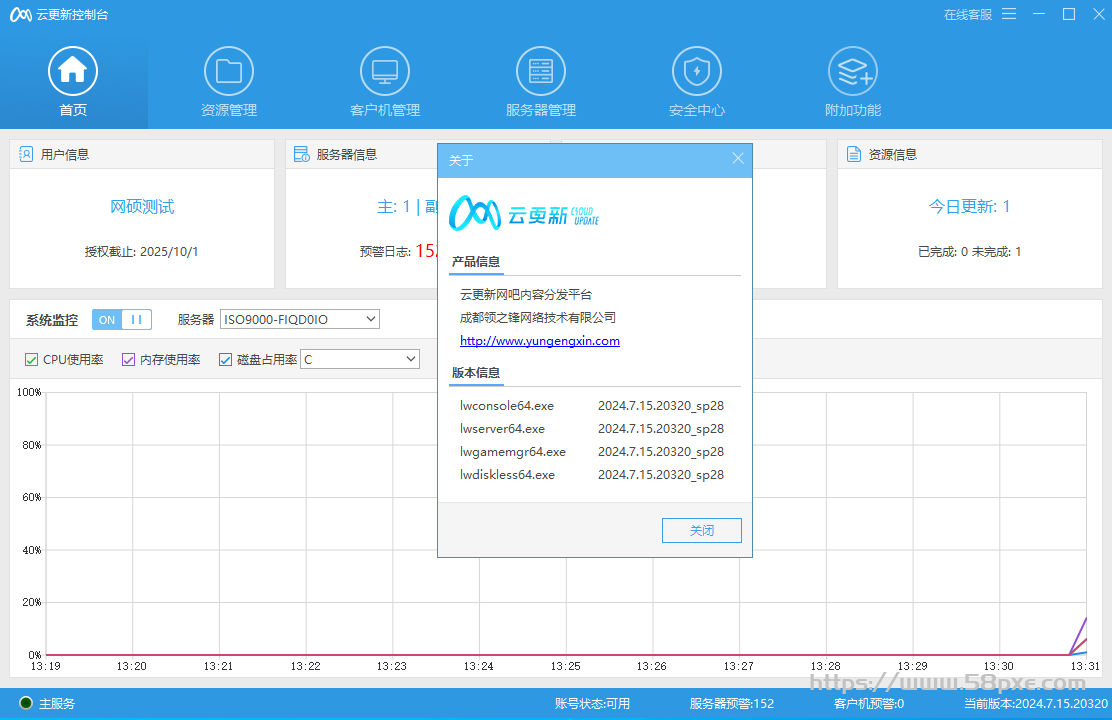Open the http://www.yungengxin.com link
This screenshot has width=1112, height=720.
pyautogui.click(x=540, y=340)
